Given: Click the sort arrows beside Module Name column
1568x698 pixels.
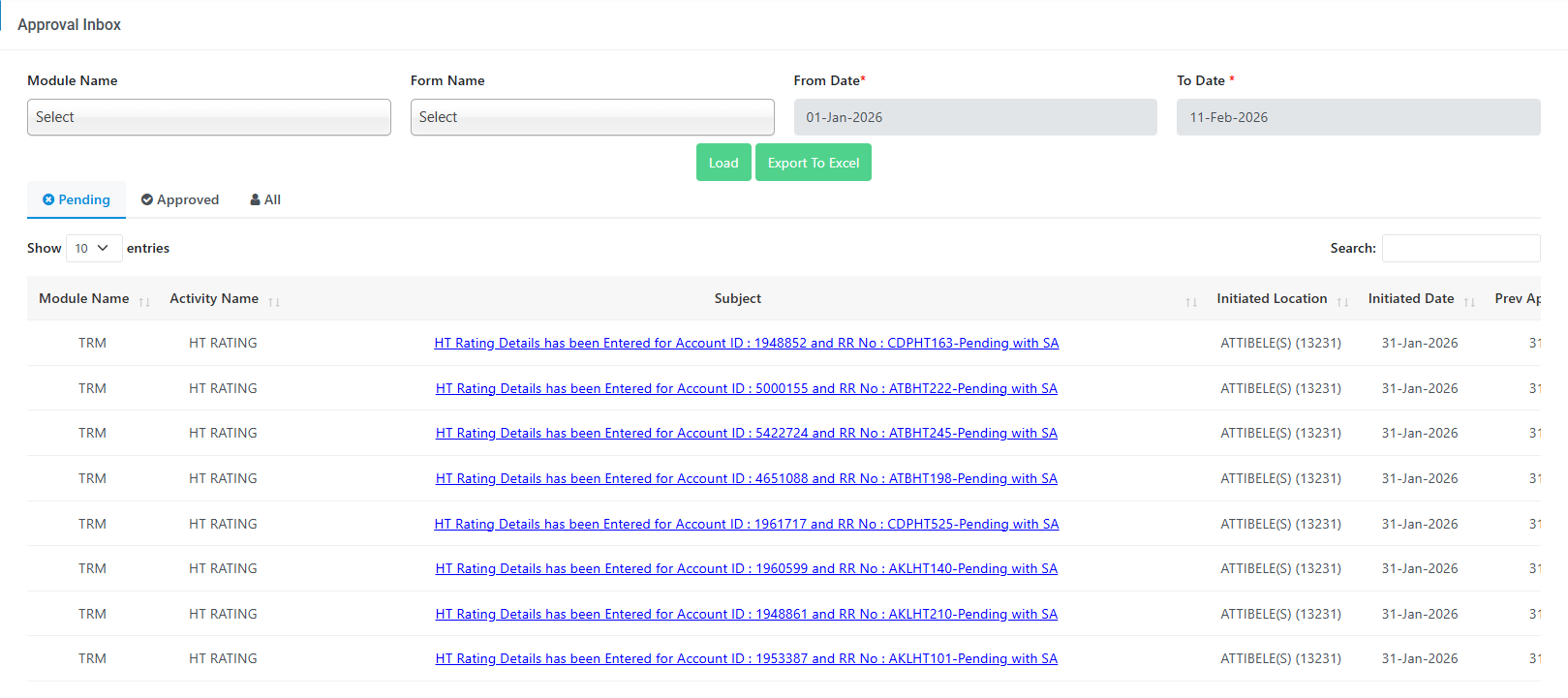Looking at the screenshot, I should pyautogui.click(x=144, y=302).
